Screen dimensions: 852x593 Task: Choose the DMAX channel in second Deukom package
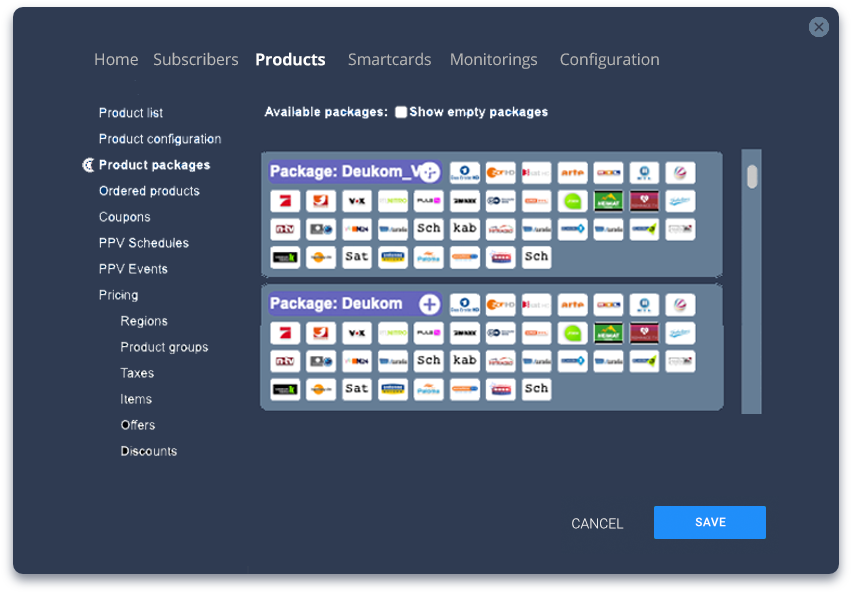coord(465,333)
